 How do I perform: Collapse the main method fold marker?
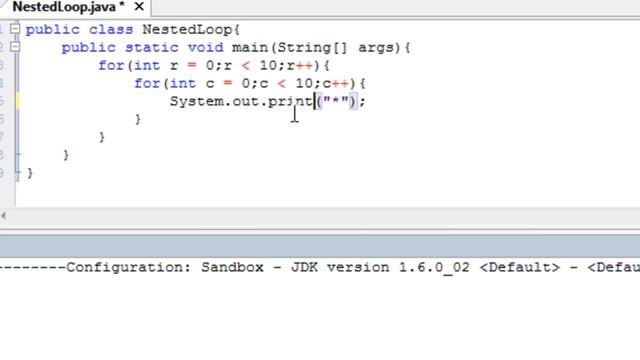click(15, 47)
